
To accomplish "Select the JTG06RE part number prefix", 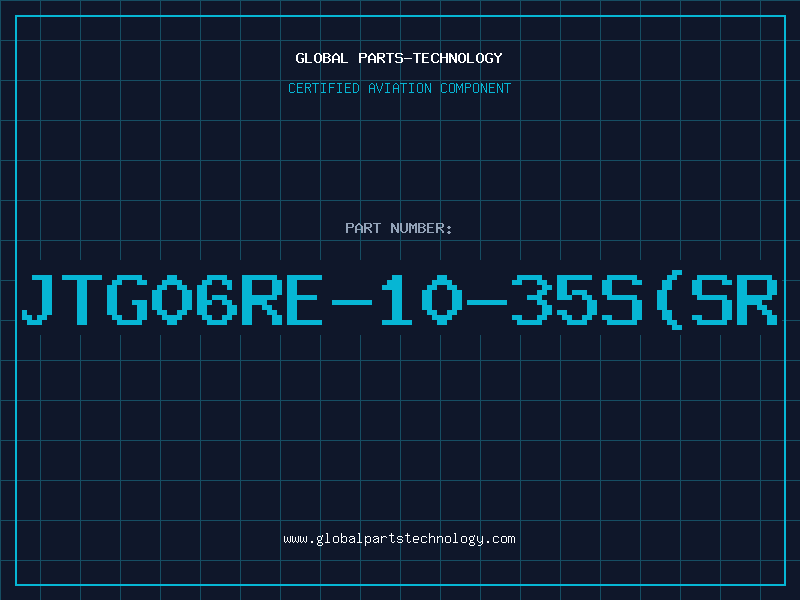I will point(172,300).
